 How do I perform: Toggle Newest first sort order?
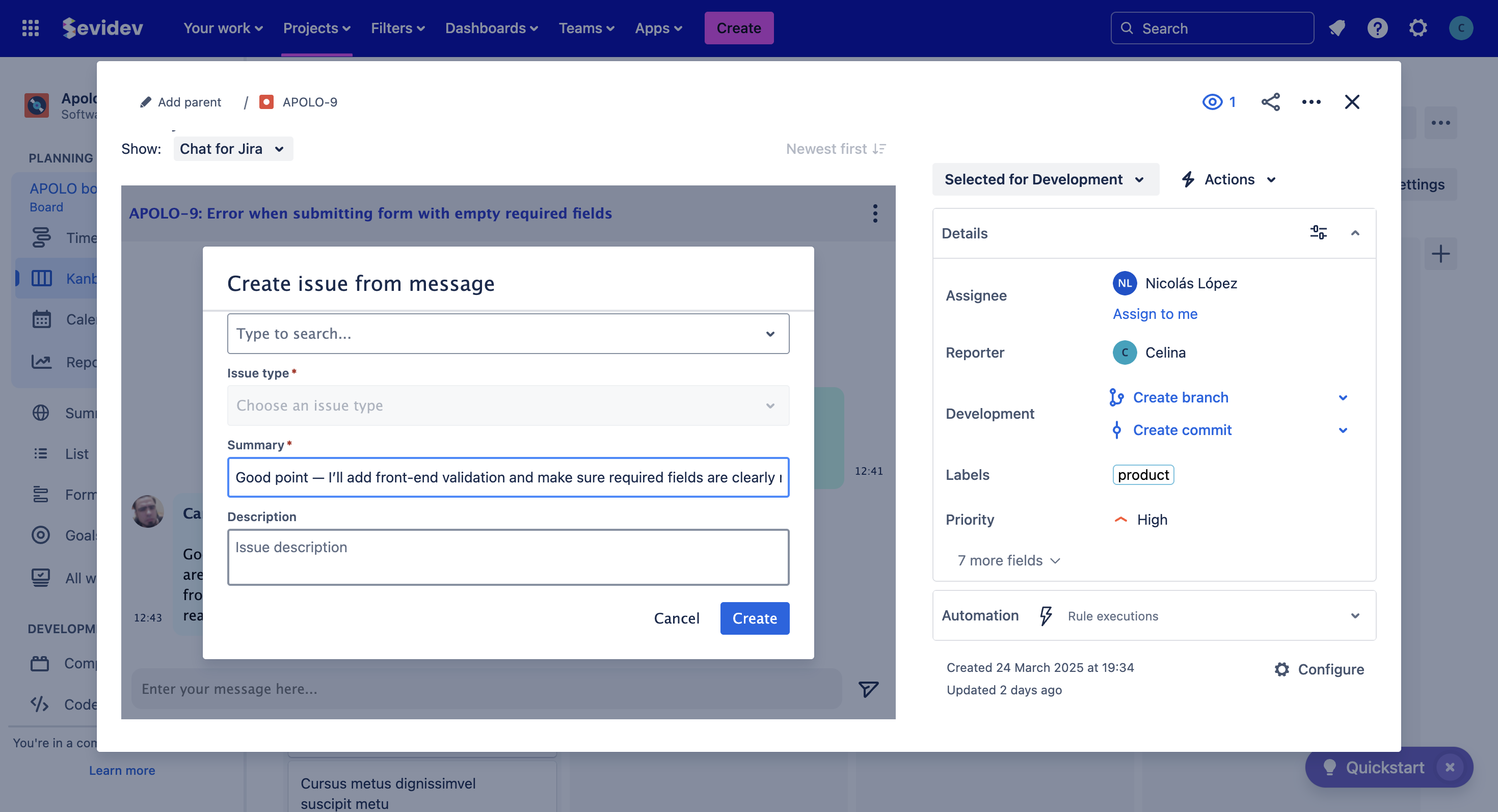835,149
